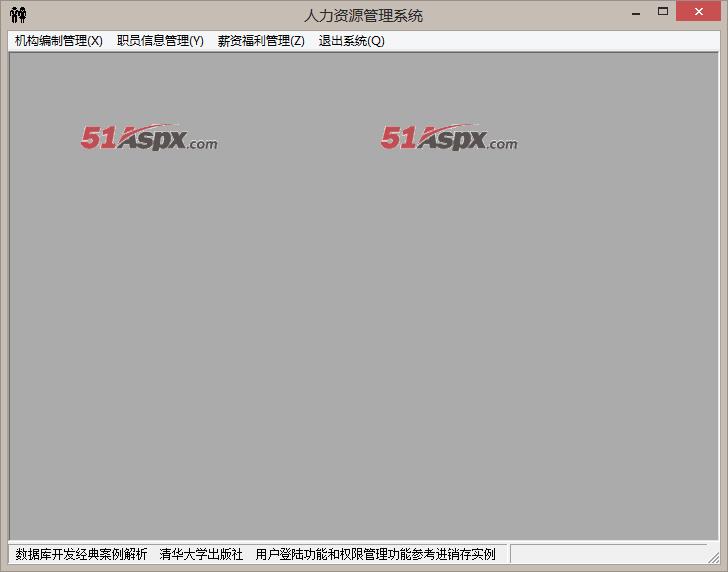
Task: Close the 人力资源管理系统 window
Action: coord(698,12)
